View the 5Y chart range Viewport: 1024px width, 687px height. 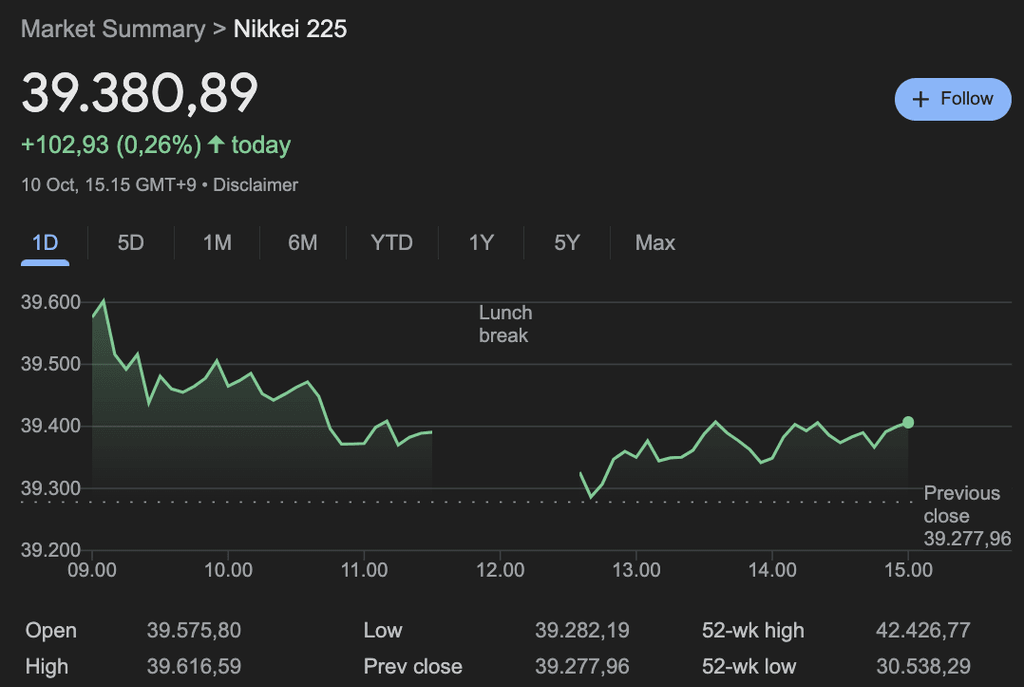(x=567, y=243)
